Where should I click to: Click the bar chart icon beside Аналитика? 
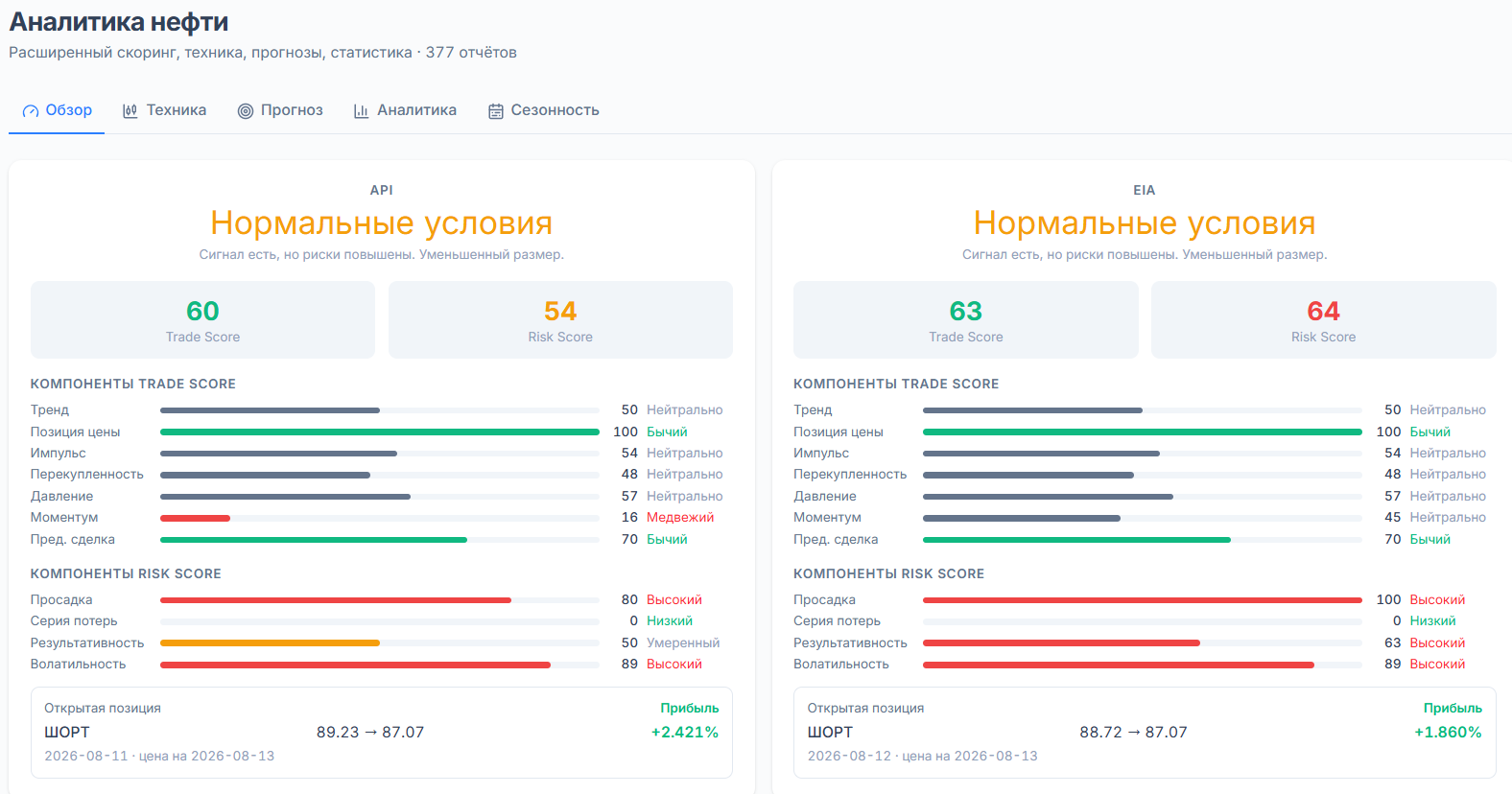pos(362,111)
